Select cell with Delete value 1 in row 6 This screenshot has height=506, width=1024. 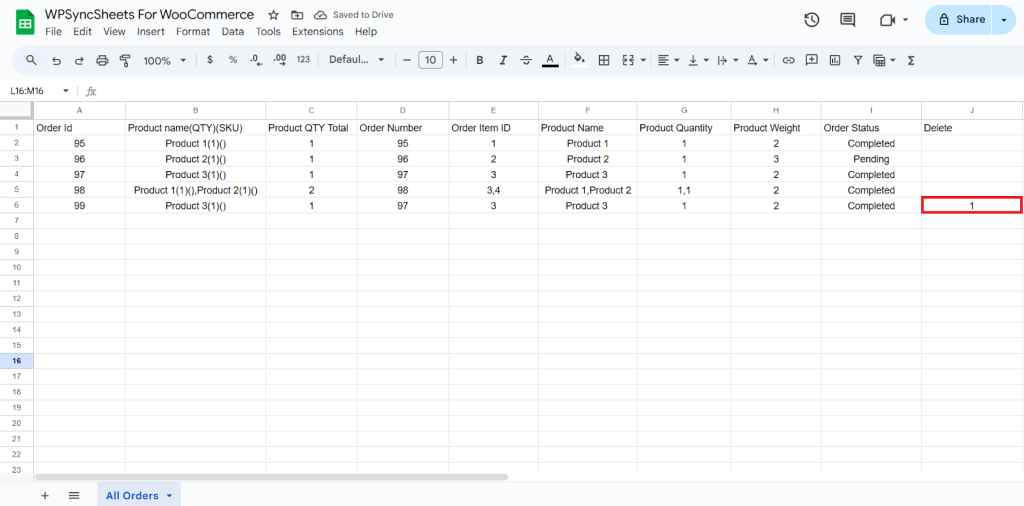[972, 206]
